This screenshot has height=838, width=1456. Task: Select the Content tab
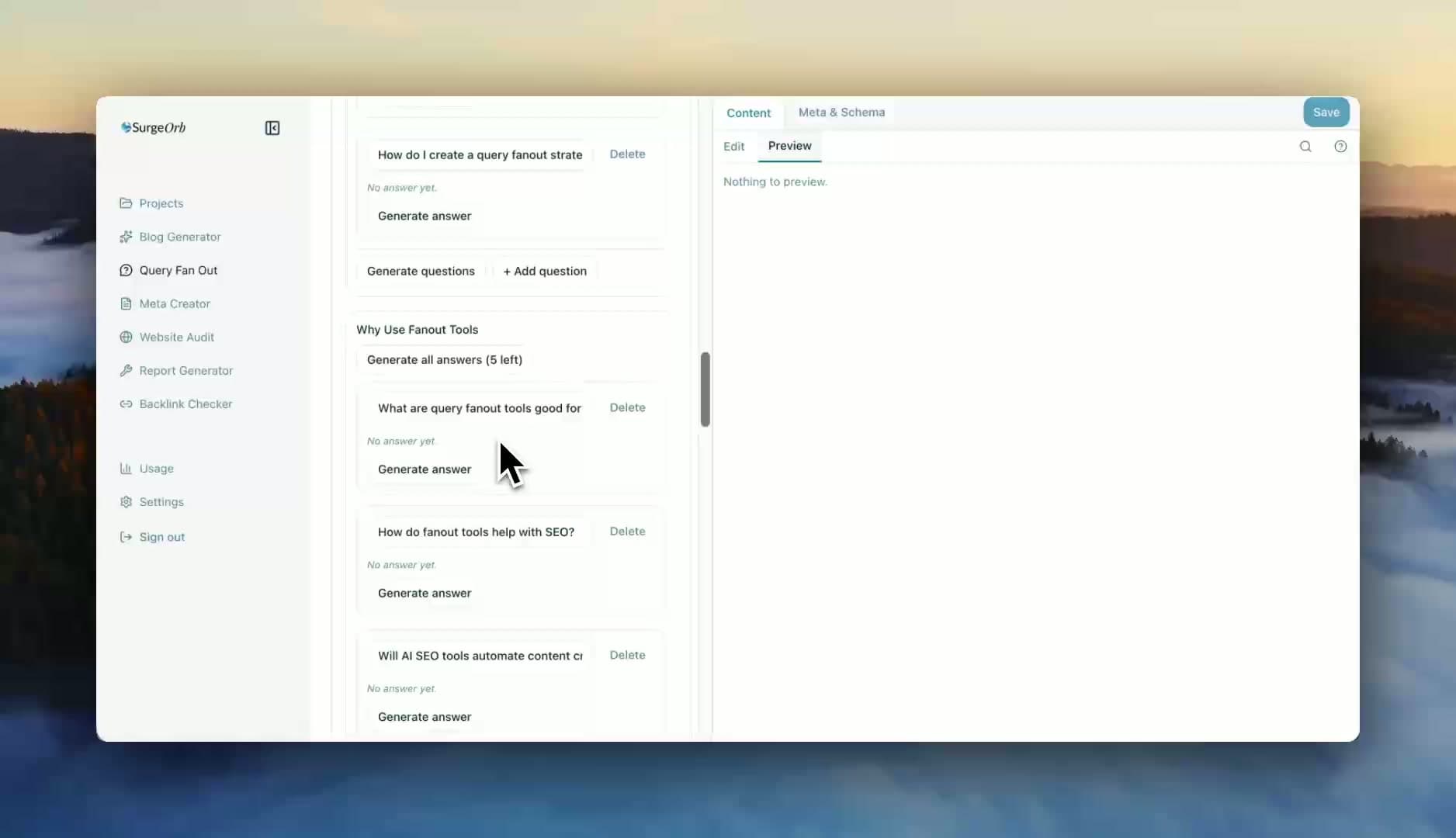click(x=748, y=113)
